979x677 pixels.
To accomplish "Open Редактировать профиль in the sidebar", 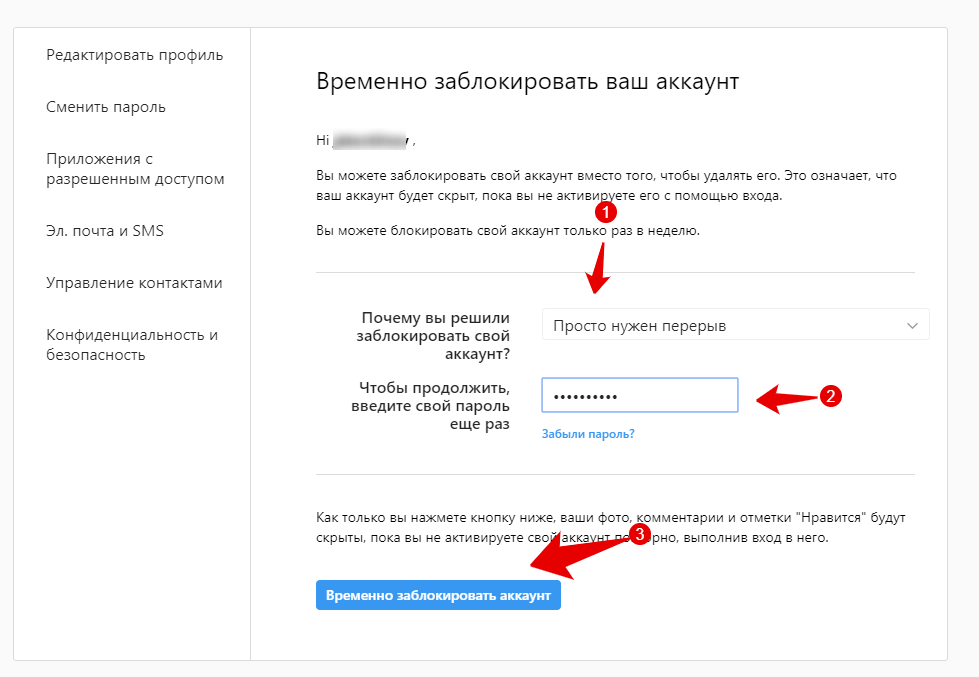I will (134, 55).
